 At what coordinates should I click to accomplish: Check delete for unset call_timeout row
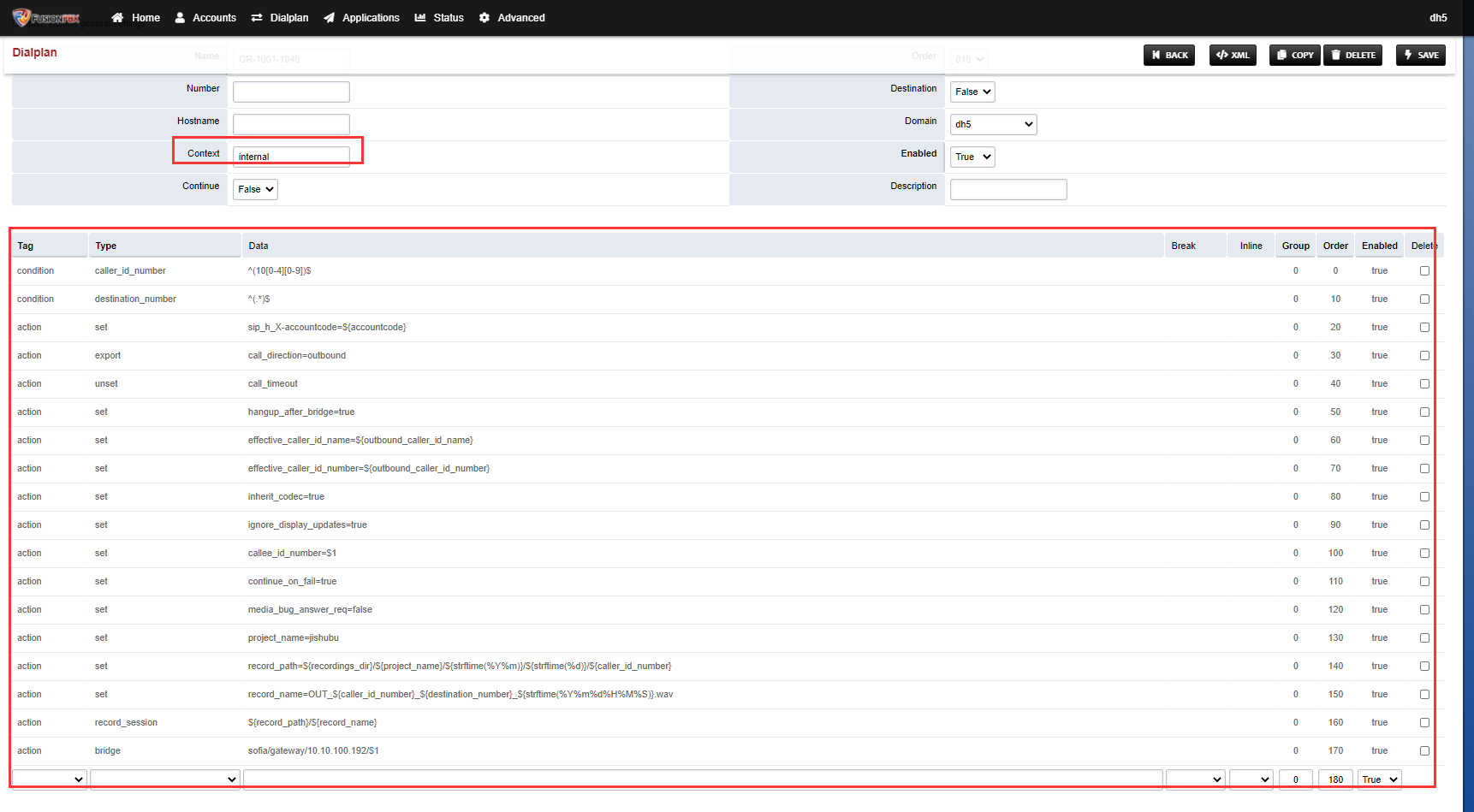click(x=1424, y=384)
